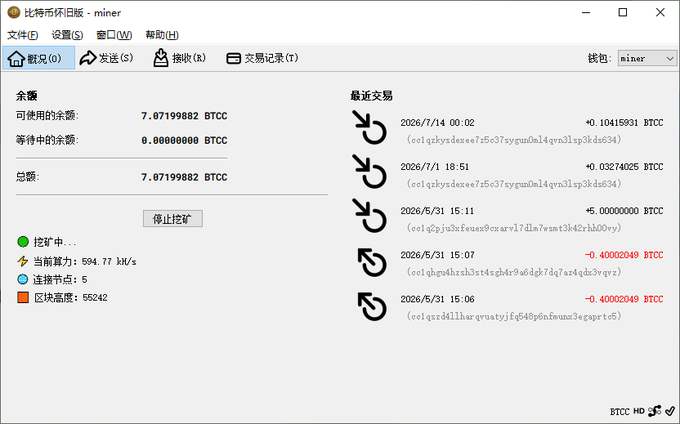Close the miner wallet window
The width and height of the screenshot is (680, 424).
coord(660,13)
